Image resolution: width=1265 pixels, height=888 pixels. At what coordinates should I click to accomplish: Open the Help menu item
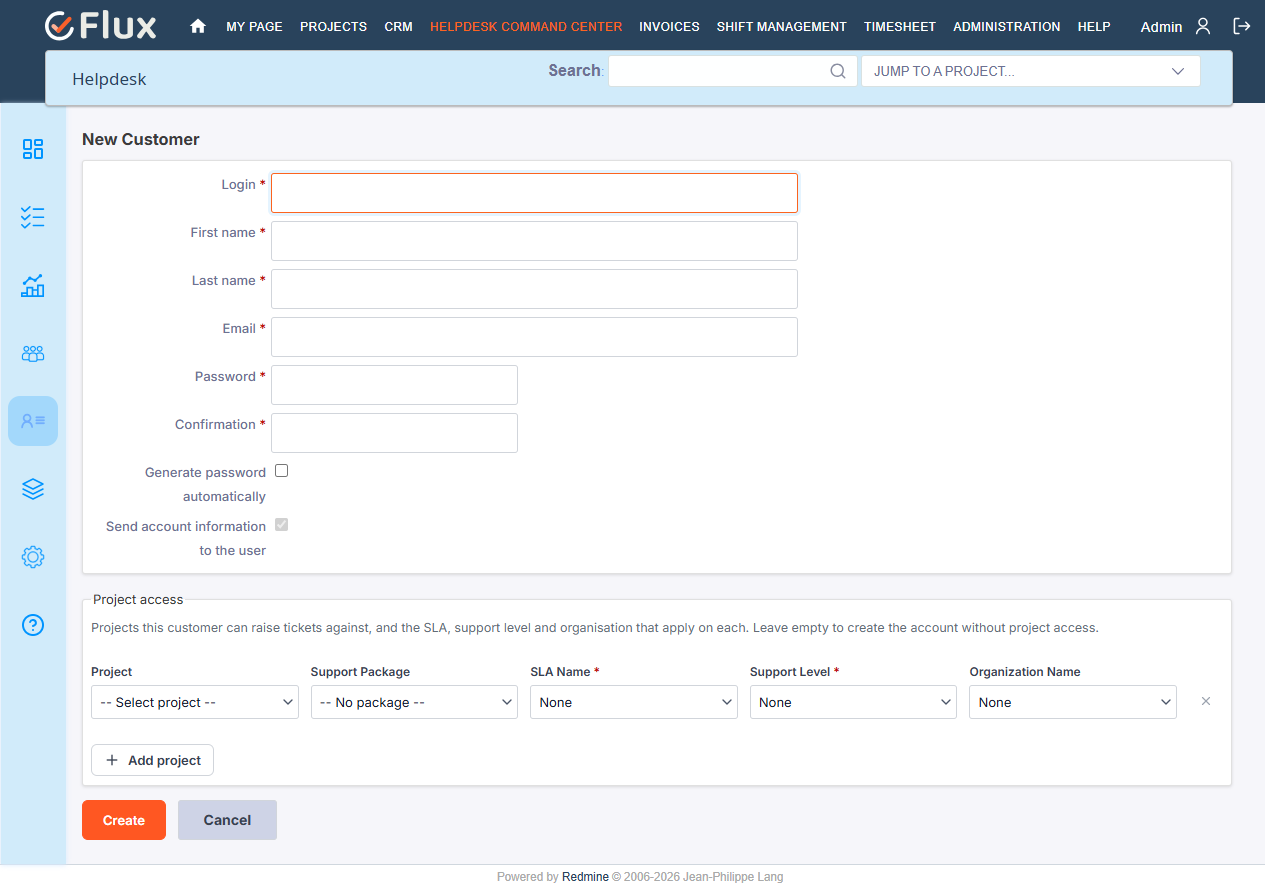(1094, 27)
